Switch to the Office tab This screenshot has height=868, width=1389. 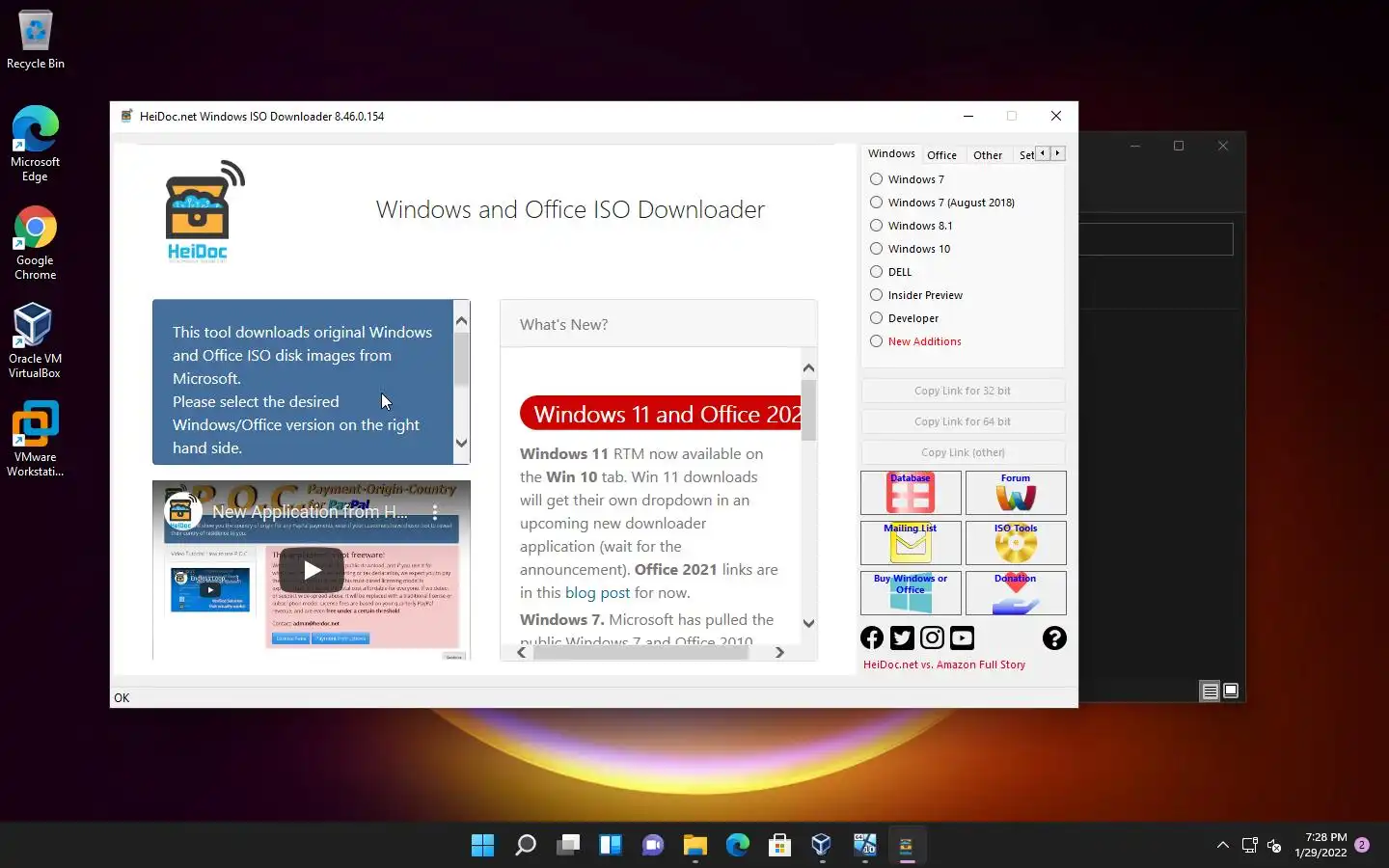click(942, 155)
